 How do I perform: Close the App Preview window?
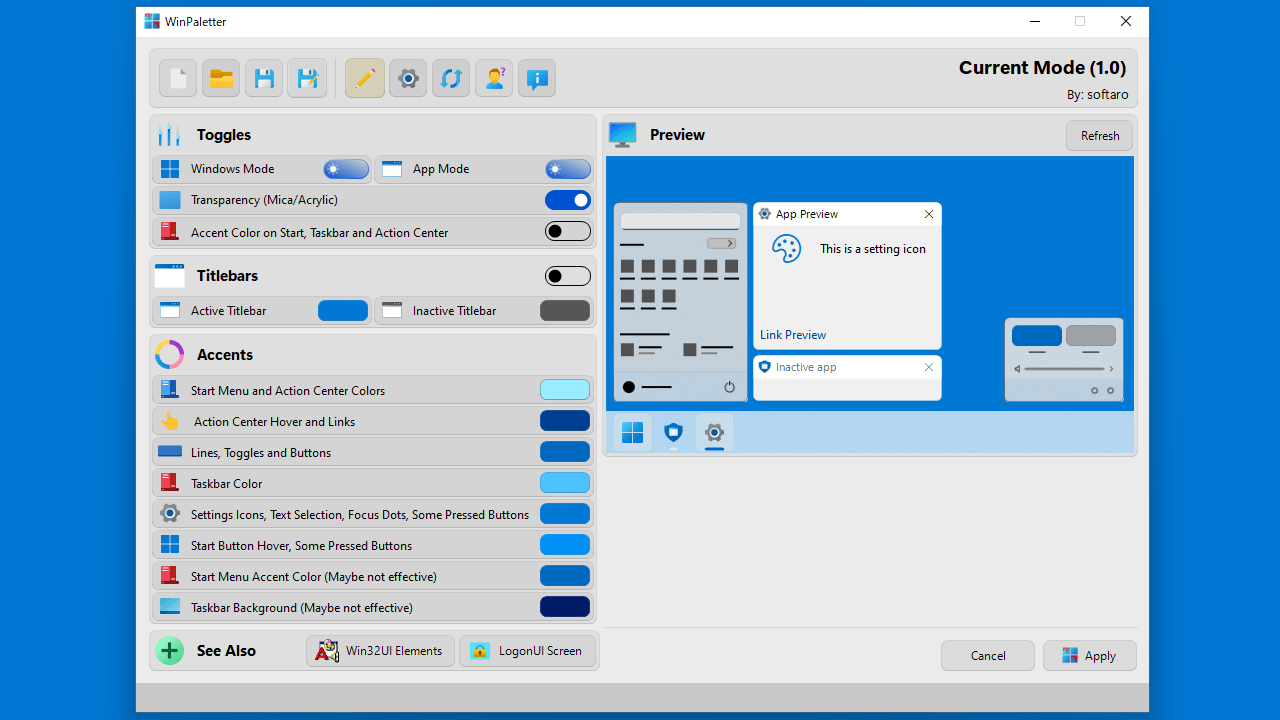[929, 214]
